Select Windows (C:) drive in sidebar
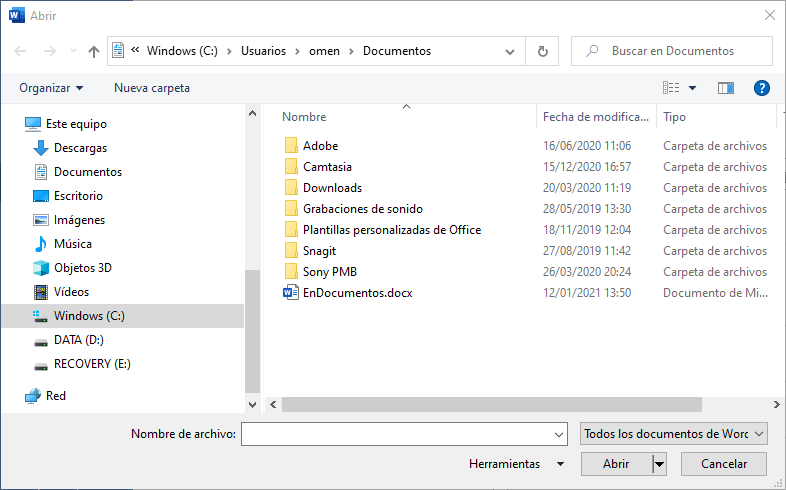Viewport: 786px width, 490px height. [122, 316]
